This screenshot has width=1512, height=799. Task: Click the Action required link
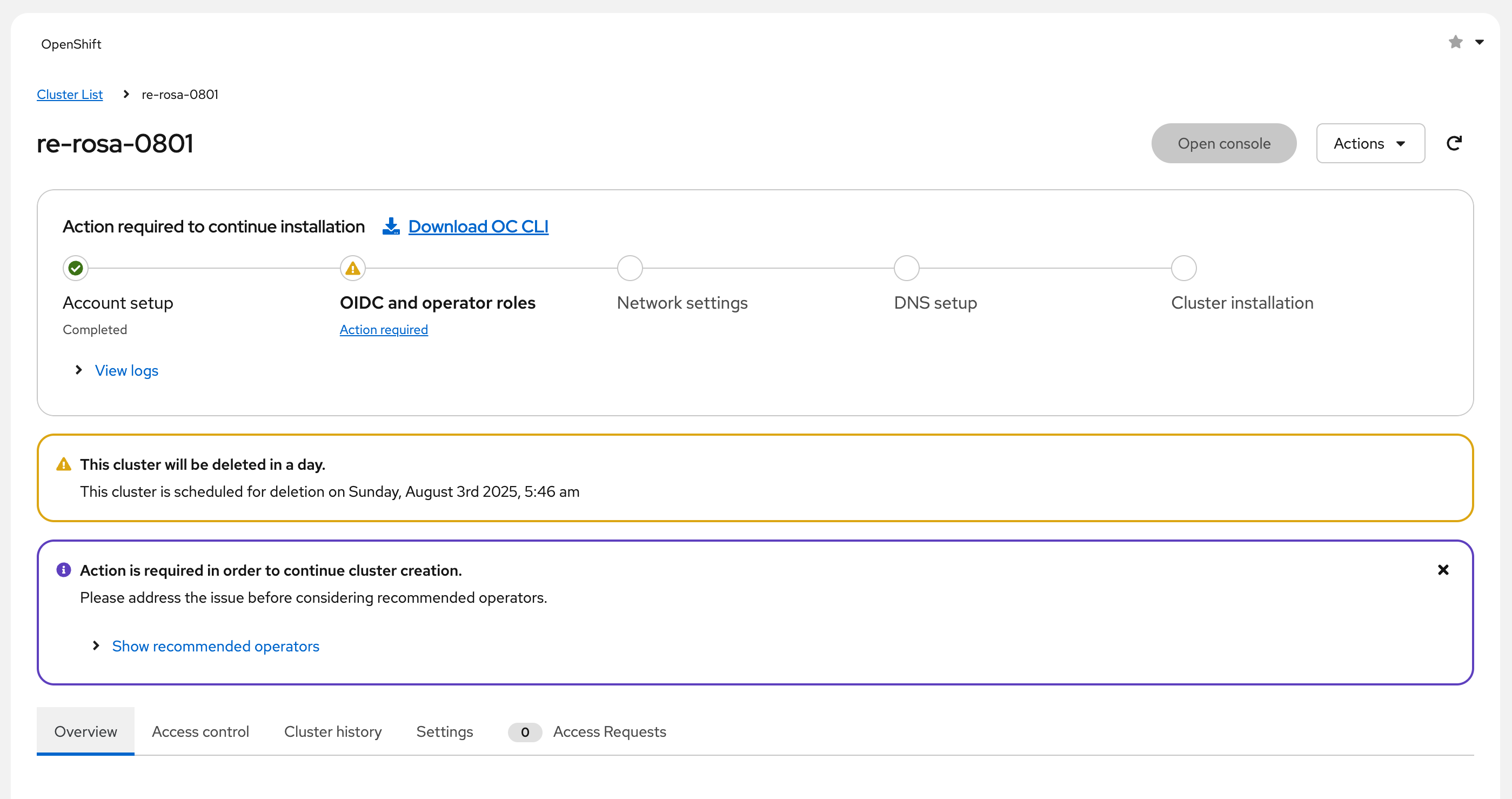pos(383,329)
